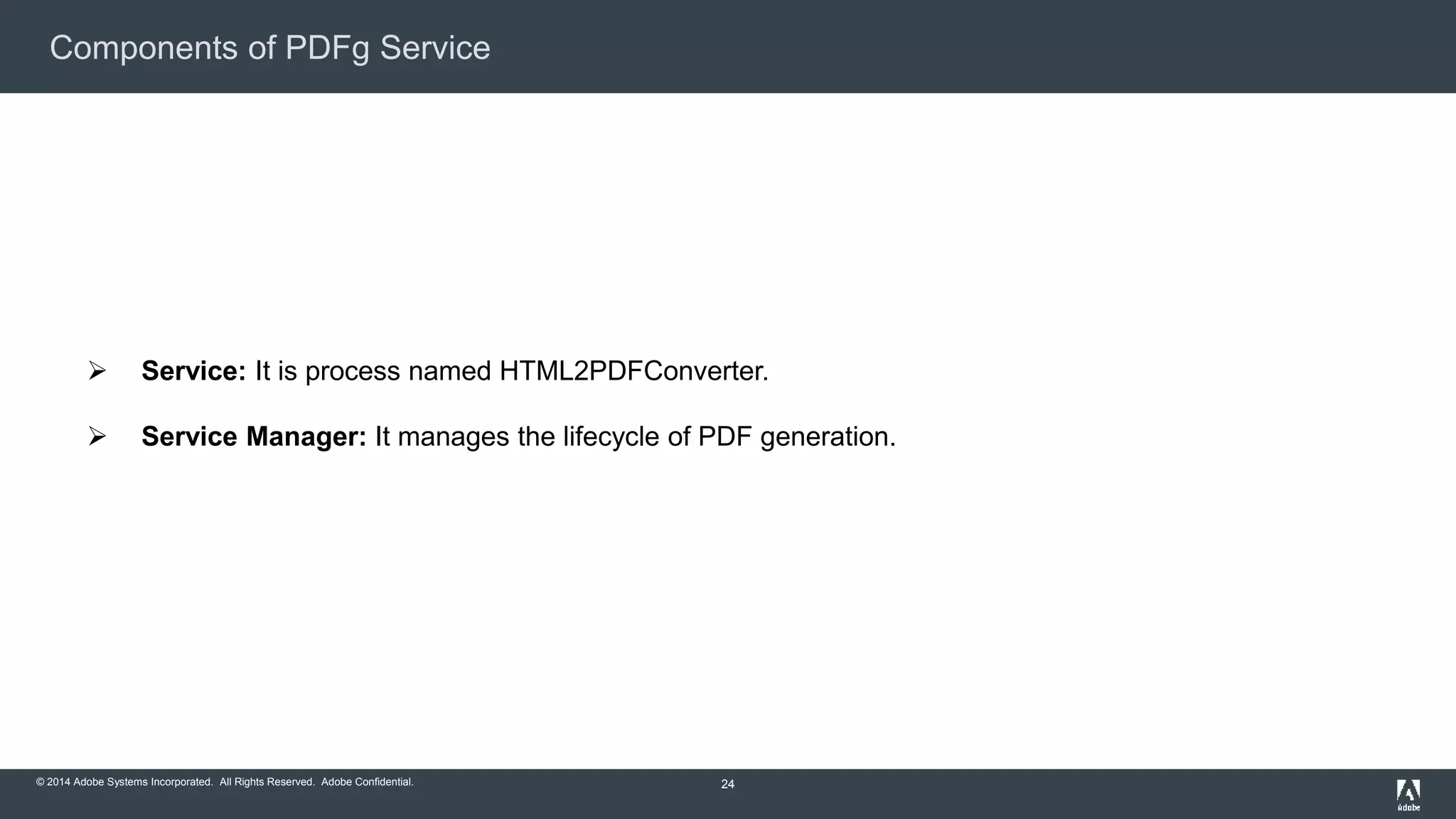This screenshot has height=819, width=1456.
Task: Click 'It manages the lifecycle of PDF generation.'
Action: point(636,437)
